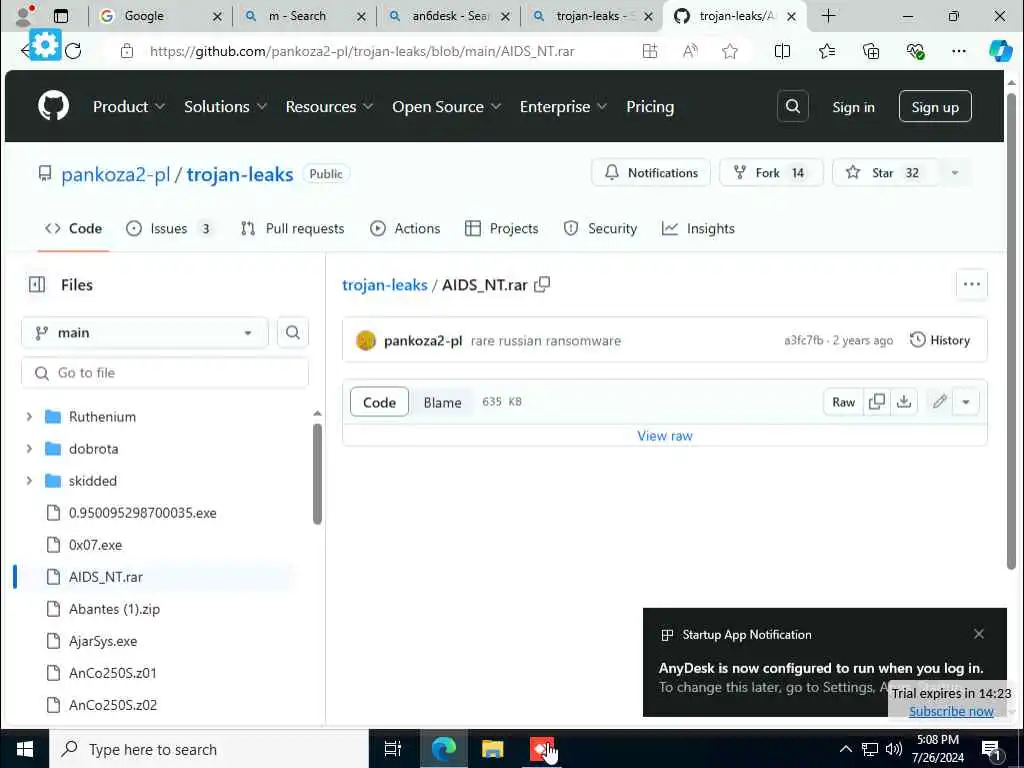Copy raw file contents icon
Screen dimensions: 1024x768
[x=877, y=402]
